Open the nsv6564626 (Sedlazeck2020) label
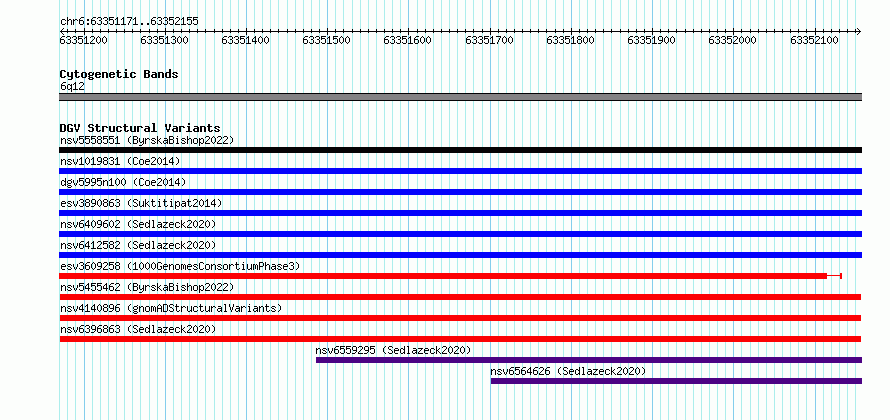 click(568, 371)
